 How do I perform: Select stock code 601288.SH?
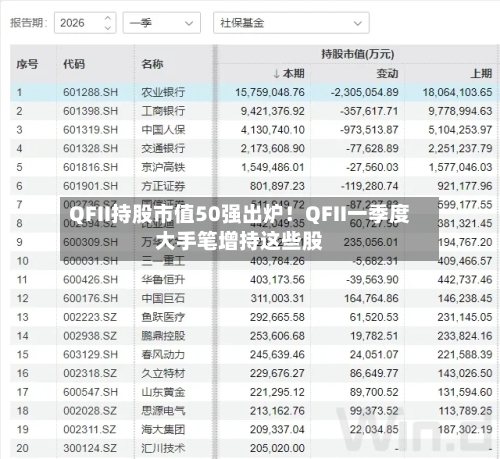(91, 92)
